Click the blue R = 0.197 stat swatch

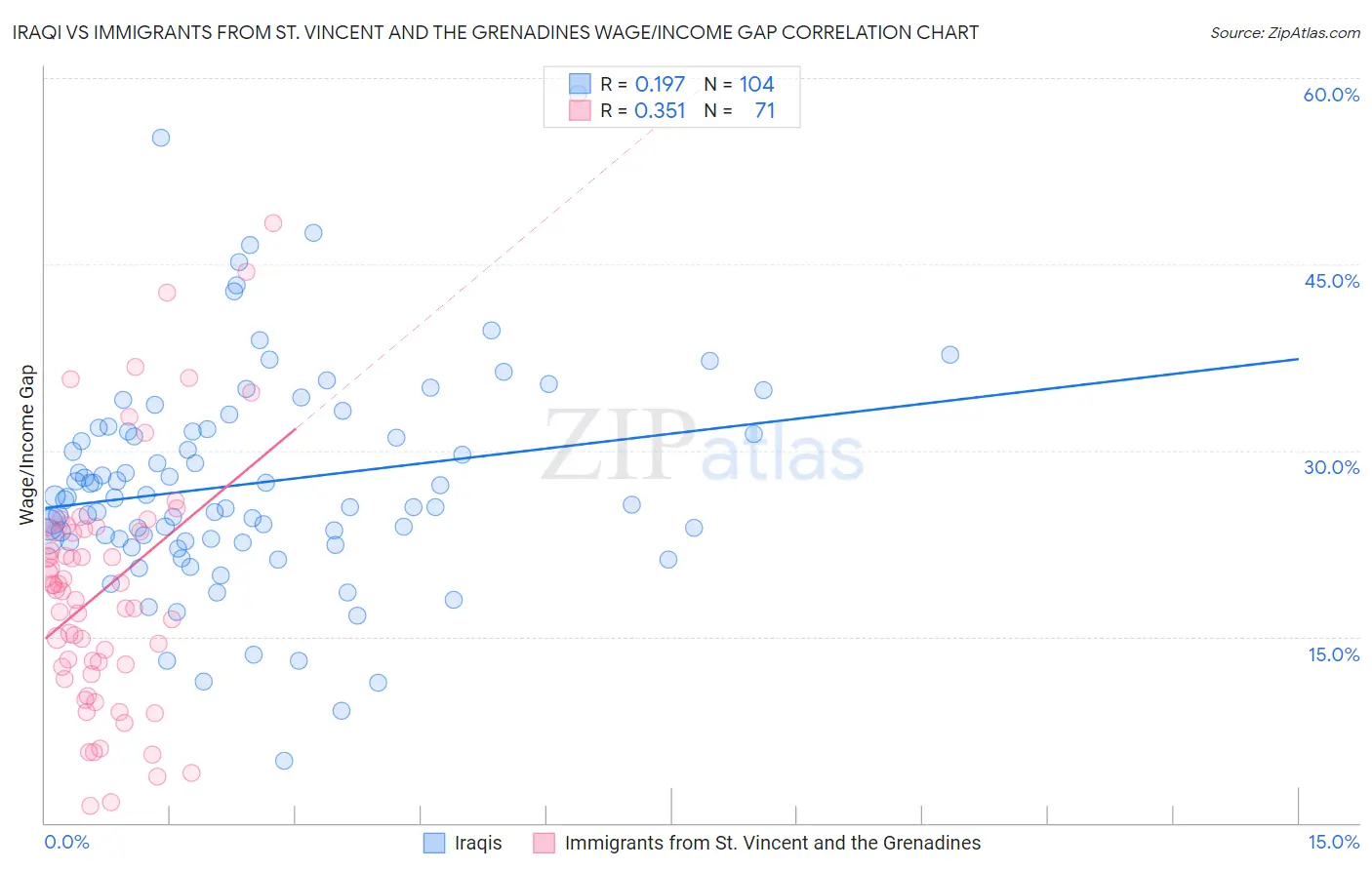coord(580,84)
